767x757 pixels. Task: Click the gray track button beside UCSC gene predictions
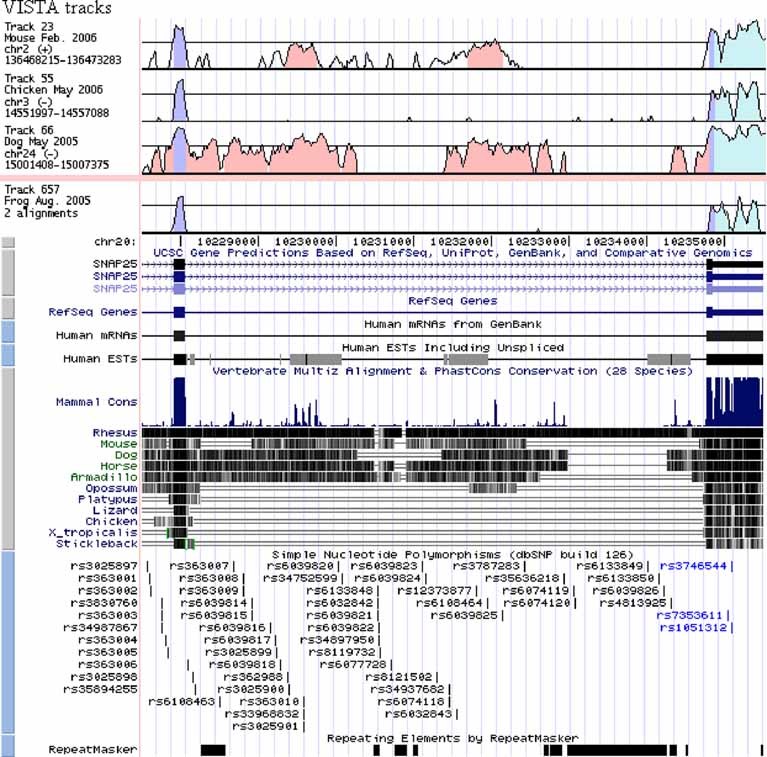(x=8, y=272)
